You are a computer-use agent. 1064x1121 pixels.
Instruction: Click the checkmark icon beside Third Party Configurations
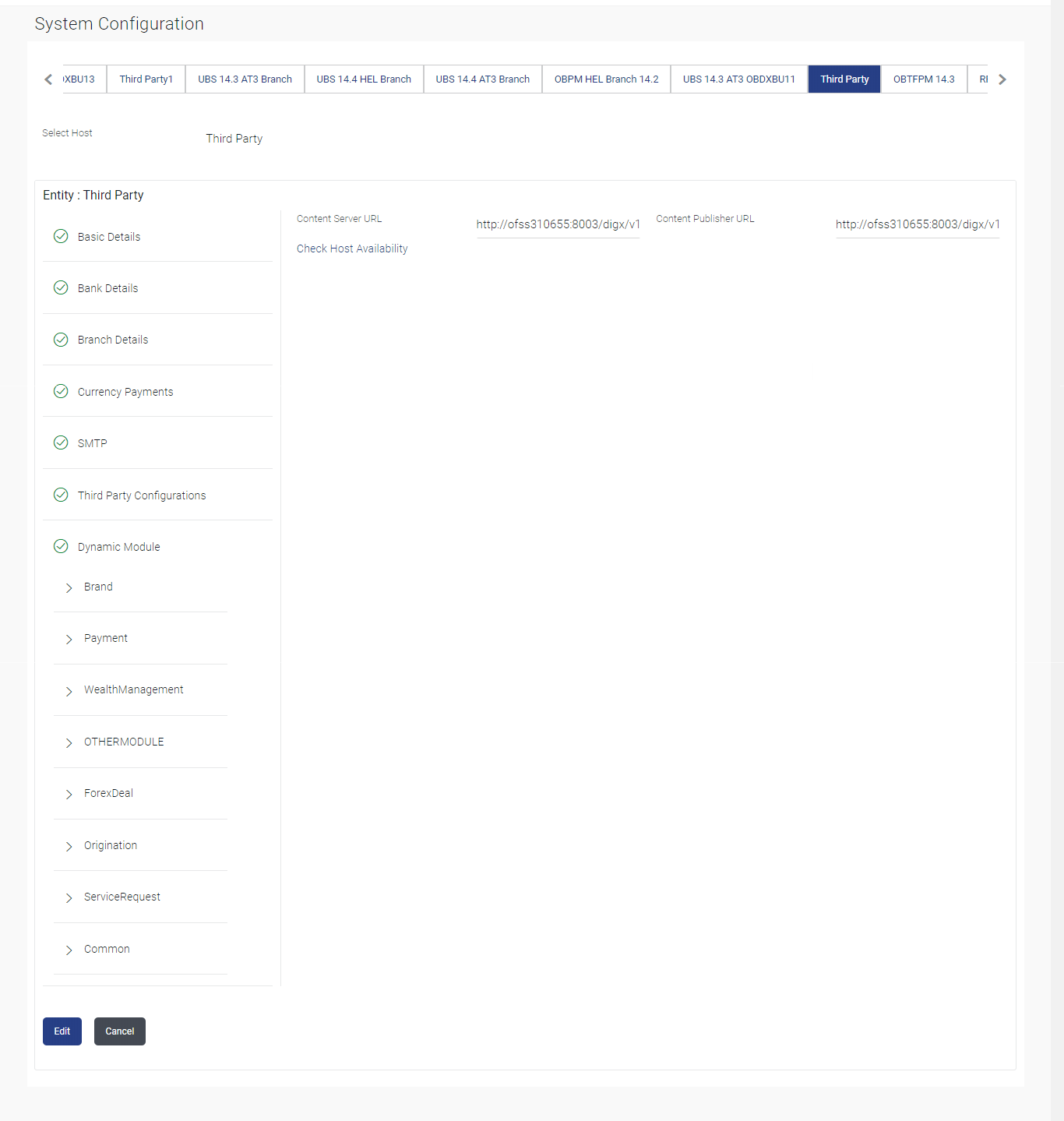click(x=61, y=495)
